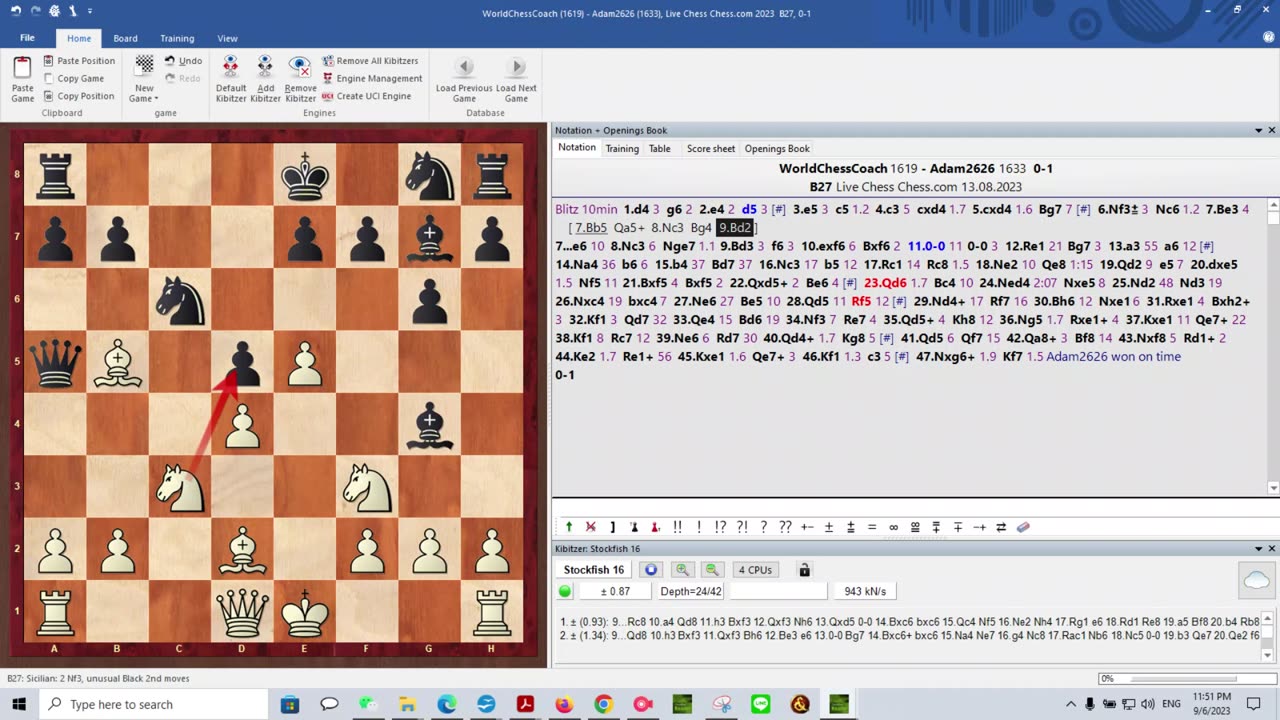
Task: Click Remove All Kibitzers
Action: click(370, 61)
